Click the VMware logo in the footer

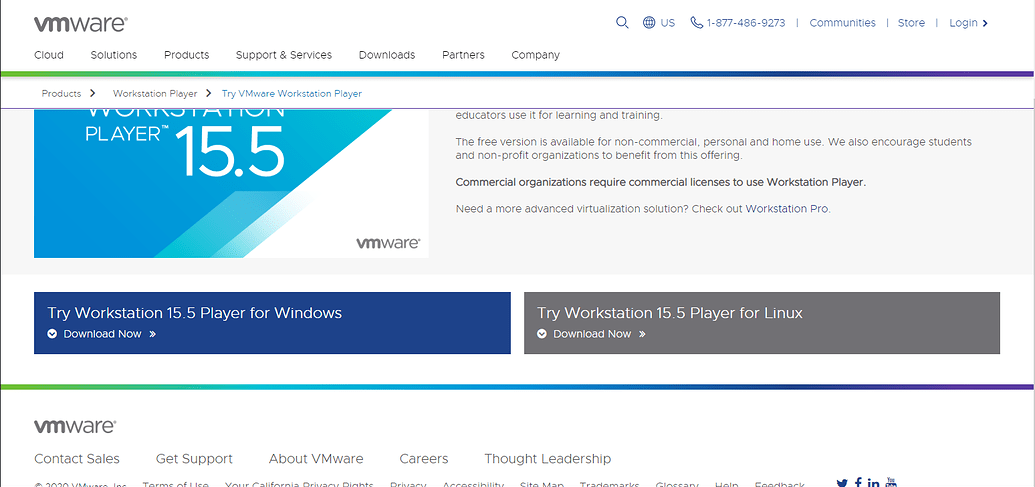[75, 426]
